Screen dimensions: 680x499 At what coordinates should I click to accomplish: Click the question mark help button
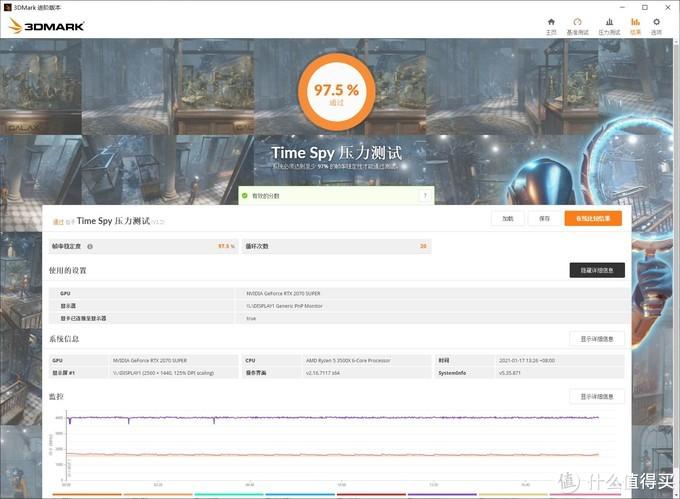[x=424, y=196]
